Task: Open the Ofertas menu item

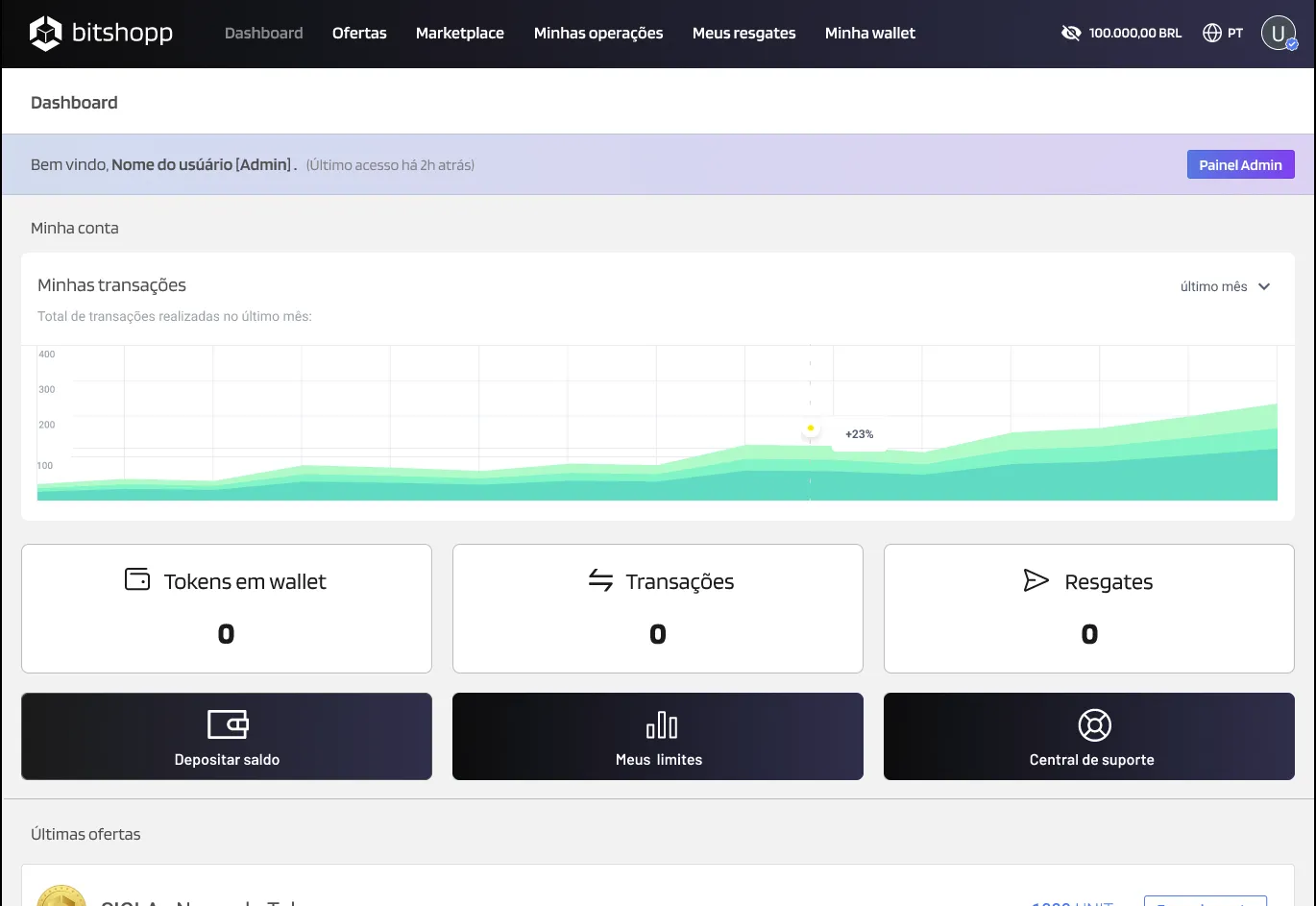Action: pos(359,34)
